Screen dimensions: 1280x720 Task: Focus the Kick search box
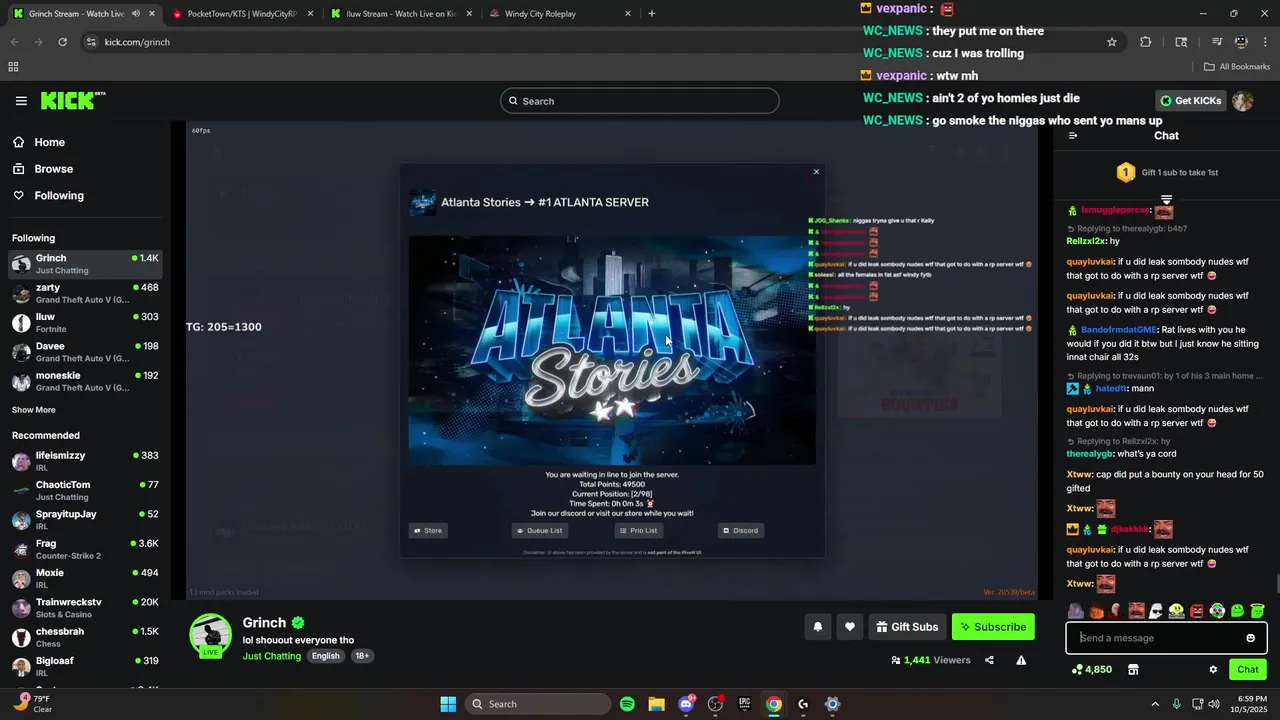640,101
